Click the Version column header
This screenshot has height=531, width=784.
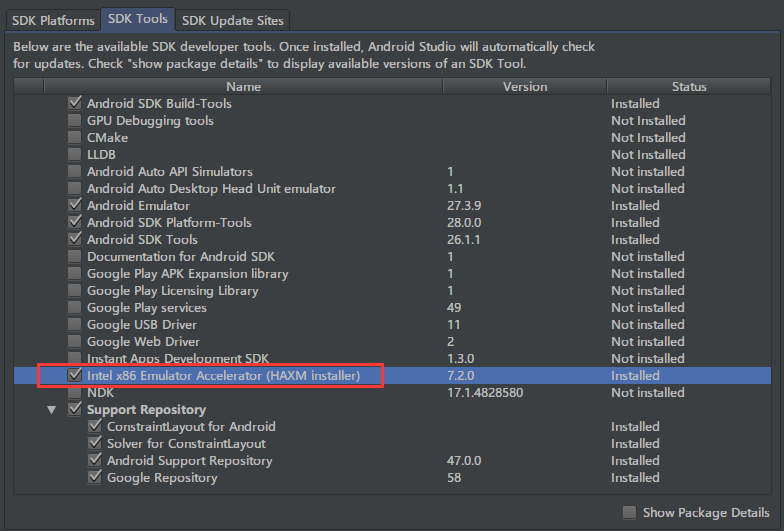(525, 87)
